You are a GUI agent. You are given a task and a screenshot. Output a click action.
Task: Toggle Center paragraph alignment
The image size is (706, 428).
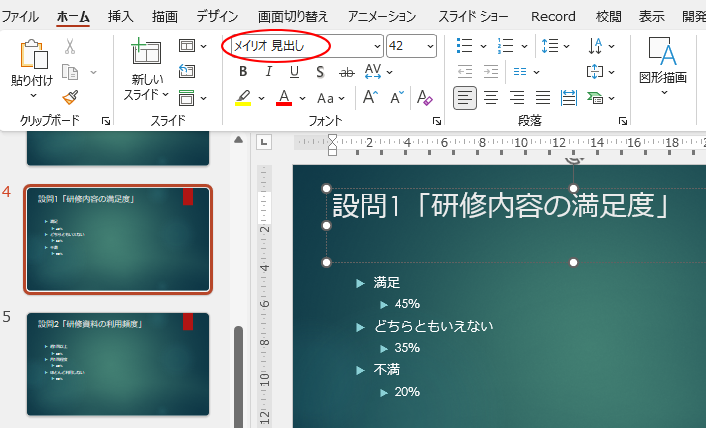pos(491,98)
